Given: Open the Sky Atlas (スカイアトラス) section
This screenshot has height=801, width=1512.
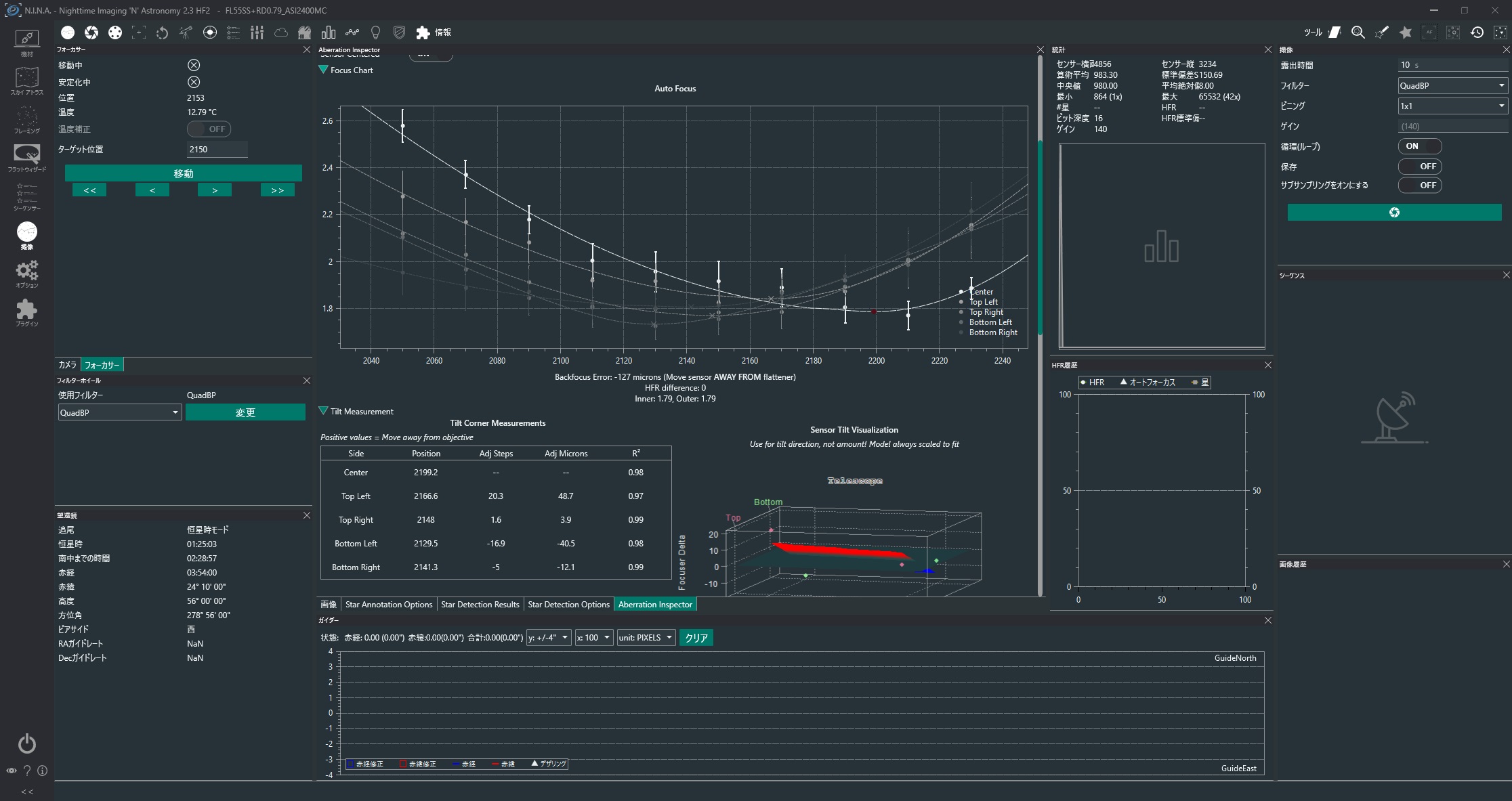Looking at the screenshot, I should coord(26,81).
